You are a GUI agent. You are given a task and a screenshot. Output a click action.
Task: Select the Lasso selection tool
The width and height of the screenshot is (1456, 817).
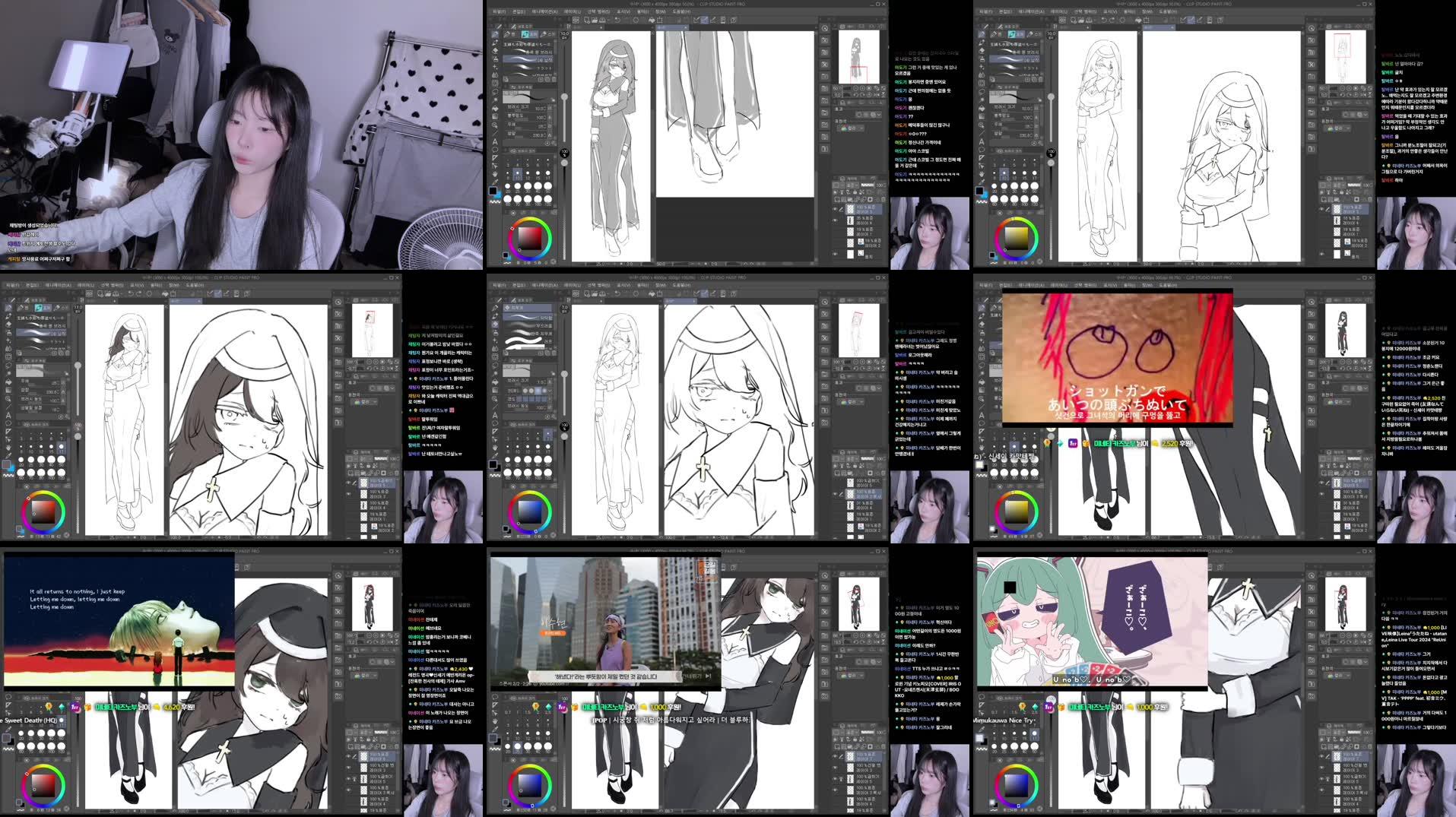click(x=493, y=92)
